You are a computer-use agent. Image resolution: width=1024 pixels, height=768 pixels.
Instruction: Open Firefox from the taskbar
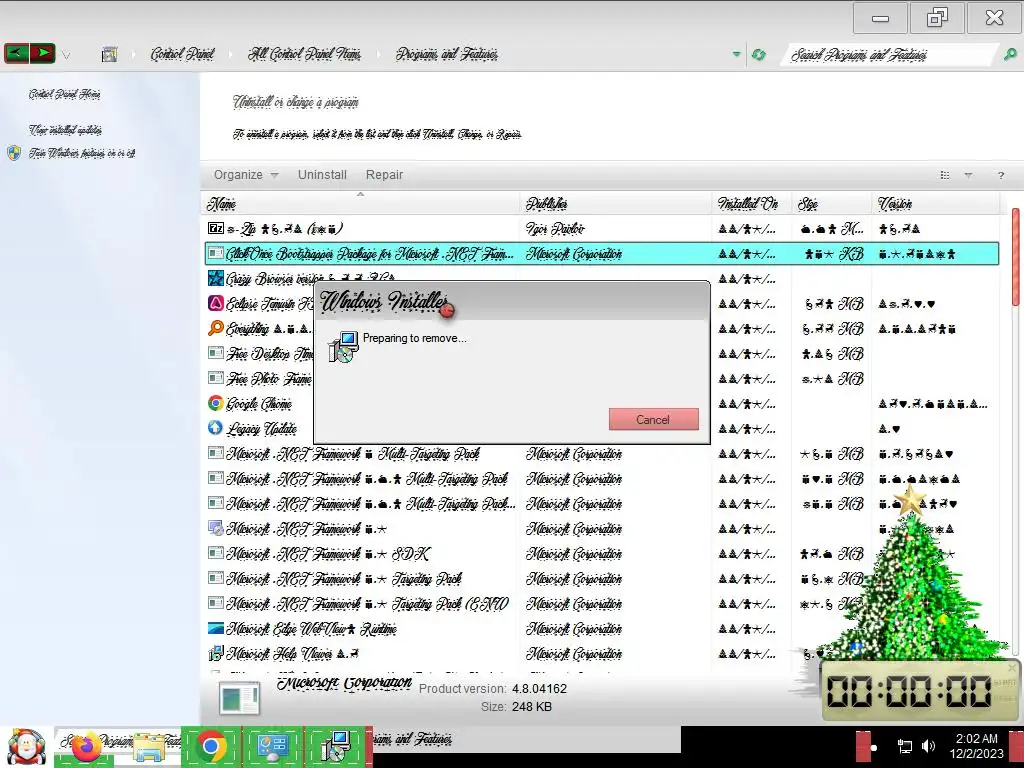(87, 746)
